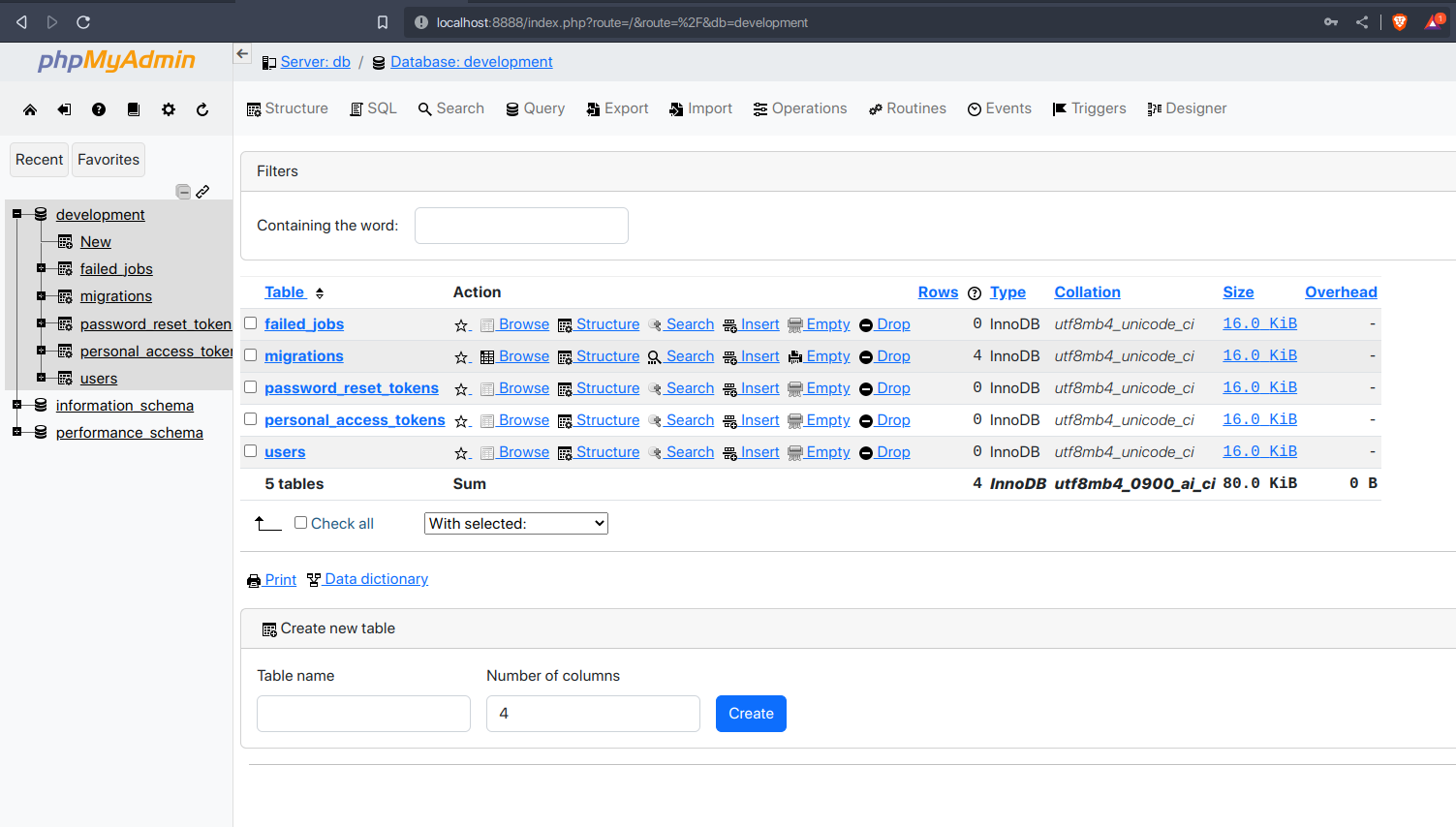The width and height of the screenshot is (1456, 827).
Task: Go to the Designer tab
Action: click(x=1187, y=108)
